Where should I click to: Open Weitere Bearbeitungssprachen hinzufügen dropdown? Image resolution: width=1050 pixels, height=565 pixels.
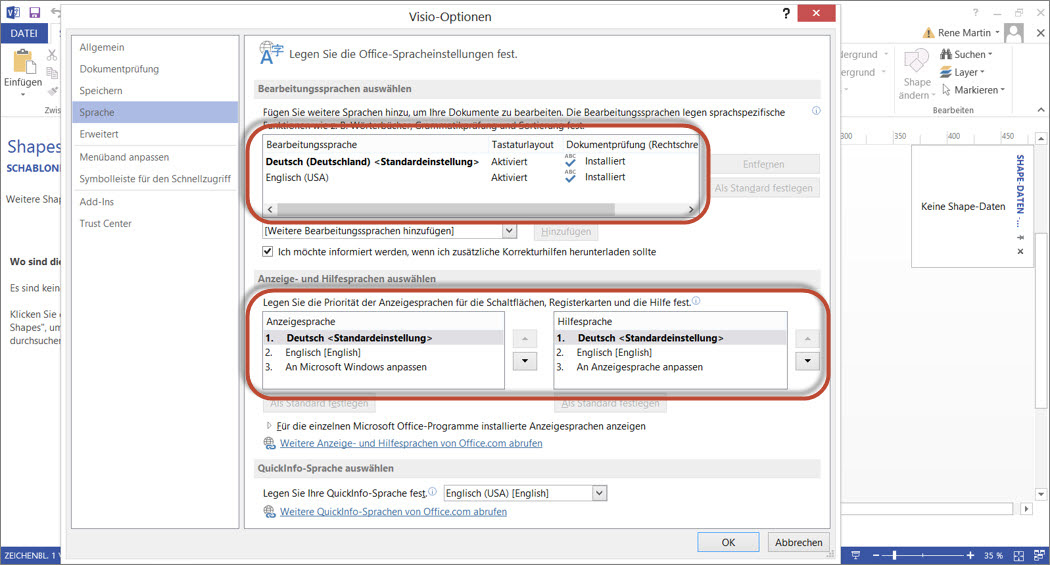(510, 231)
